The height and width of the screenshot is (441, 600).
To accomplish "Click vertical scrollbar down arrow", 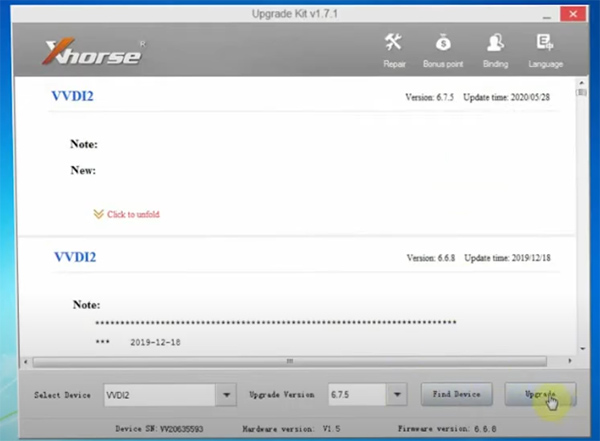I will pyautogui.click(x=582, y=349).
